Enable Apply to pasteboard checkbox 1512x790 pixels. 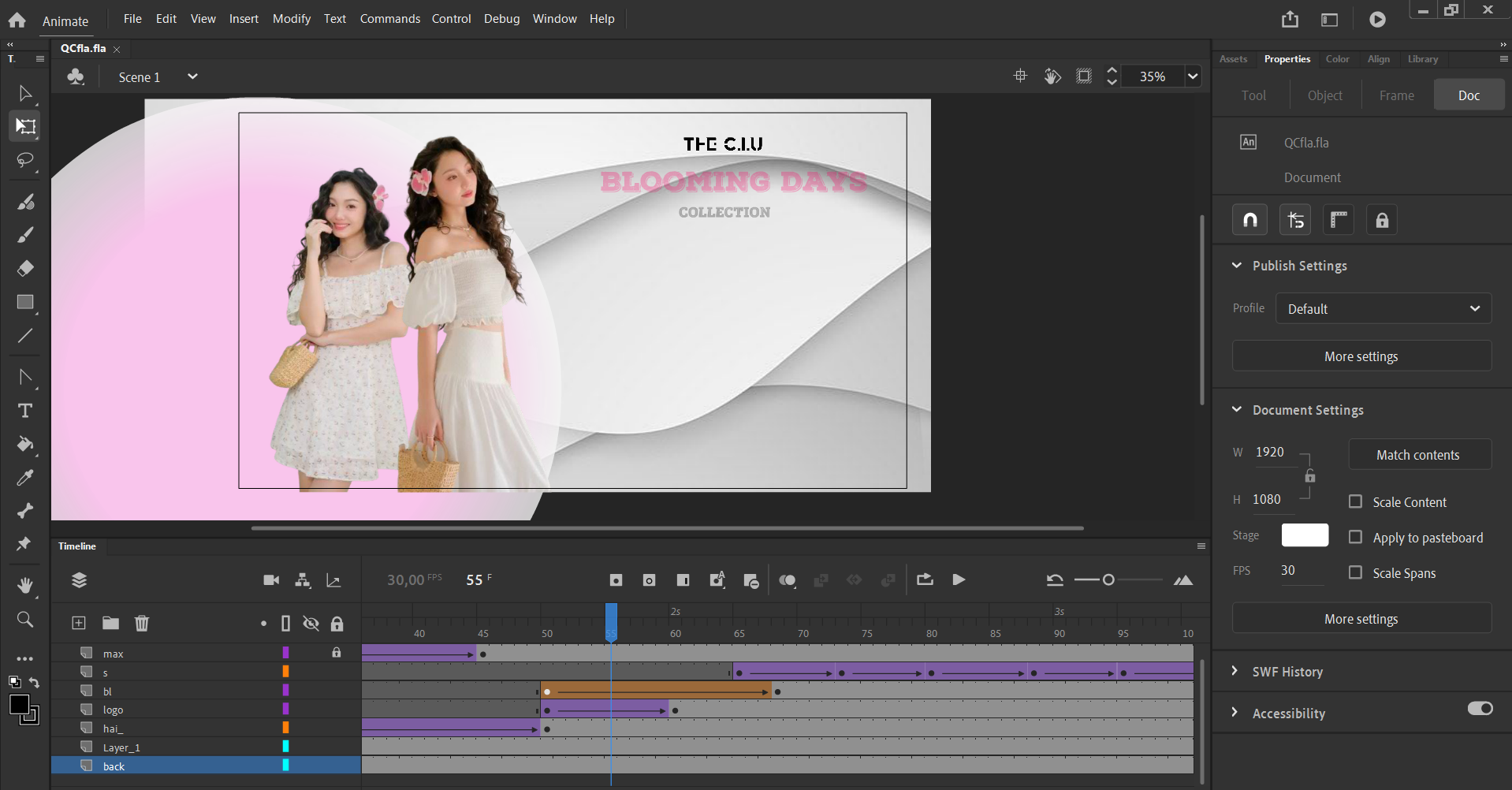[x=1355, y=537]
